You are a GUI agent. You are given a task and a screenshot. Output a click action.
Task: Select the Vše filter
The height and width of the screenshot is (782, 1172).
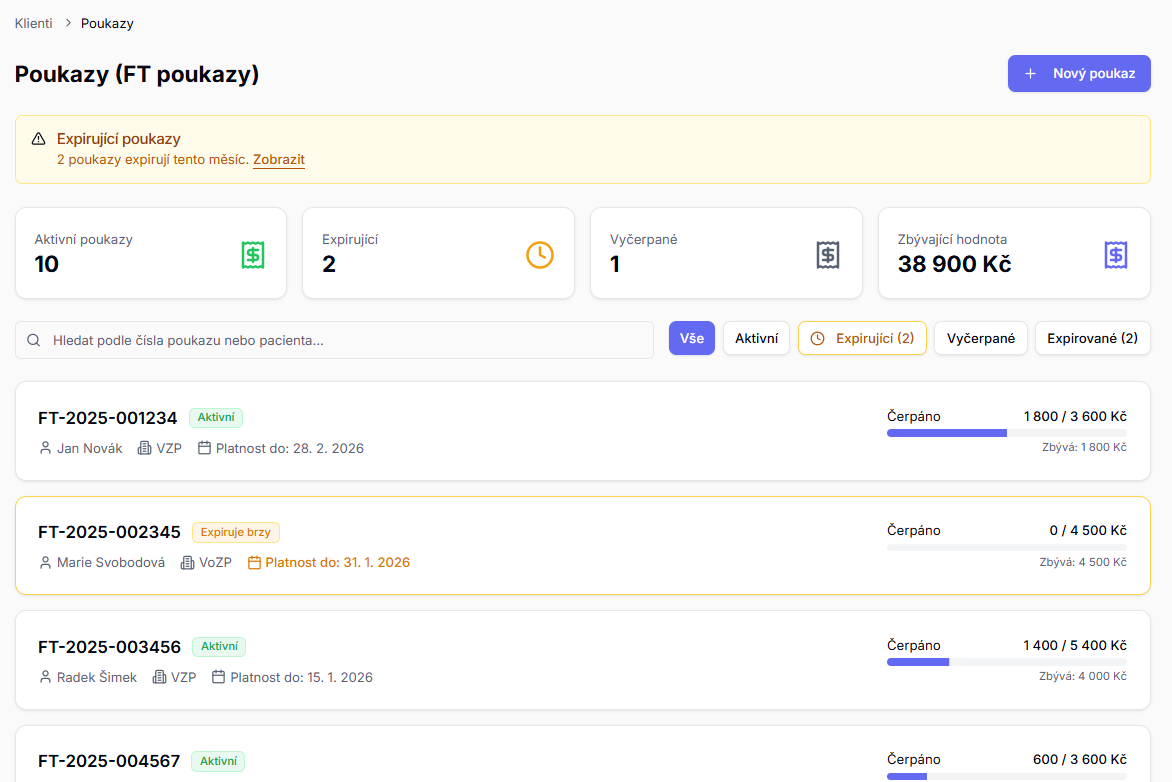click(x=691, y=338)
